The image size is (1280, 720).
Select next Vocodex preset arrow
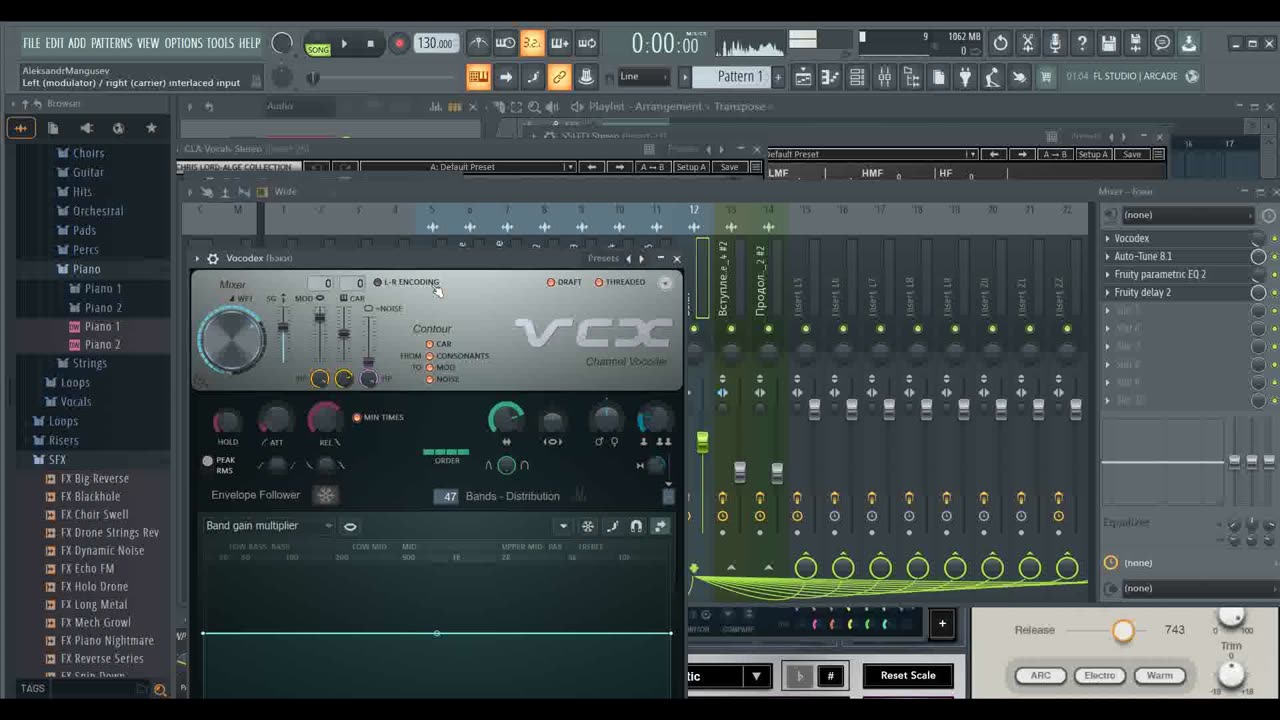[641, 258]
